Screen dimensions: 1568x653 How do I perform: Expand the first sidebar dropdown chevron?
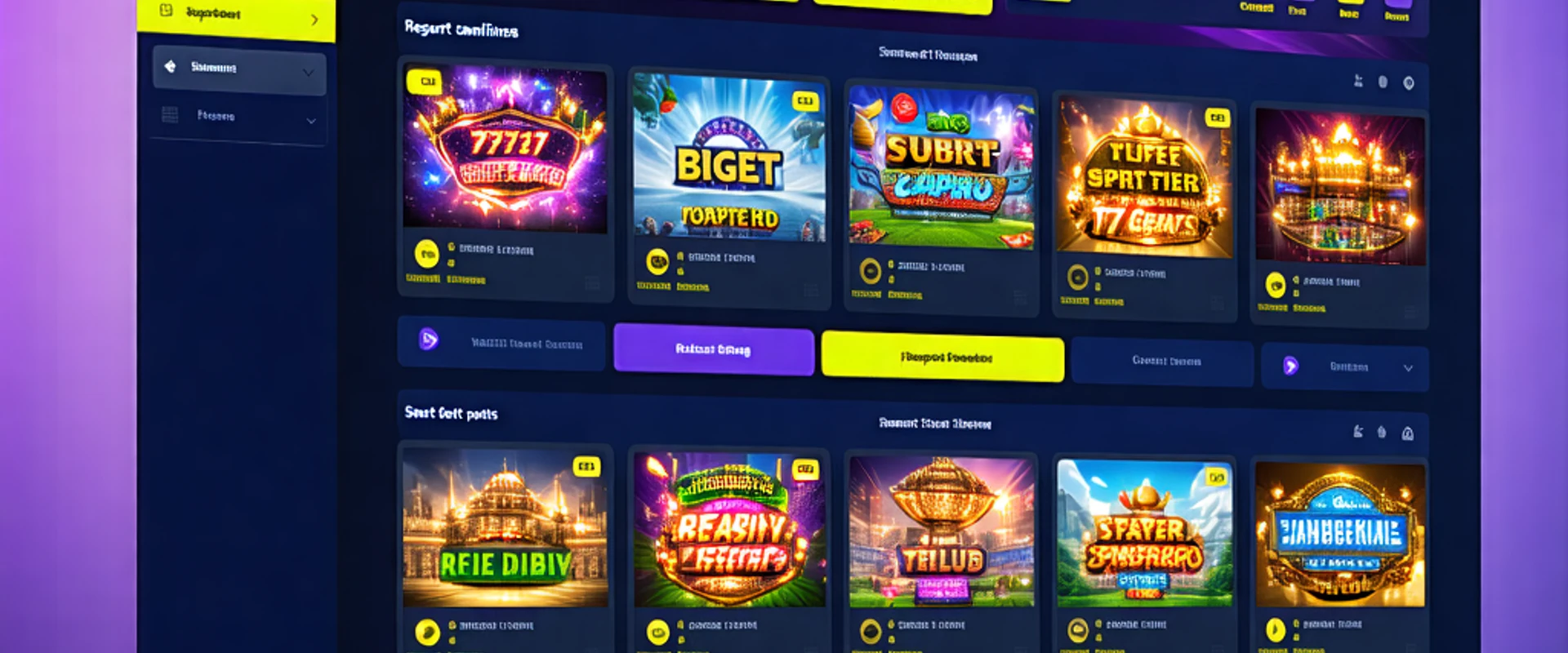point(308,72)
